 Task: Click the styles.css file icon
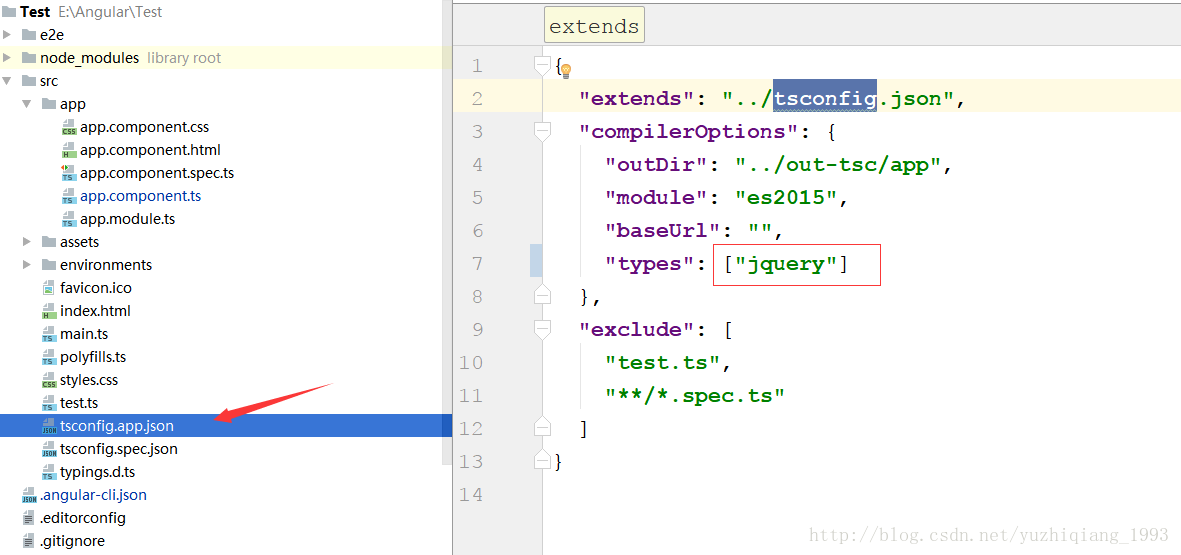click(49, 380)
